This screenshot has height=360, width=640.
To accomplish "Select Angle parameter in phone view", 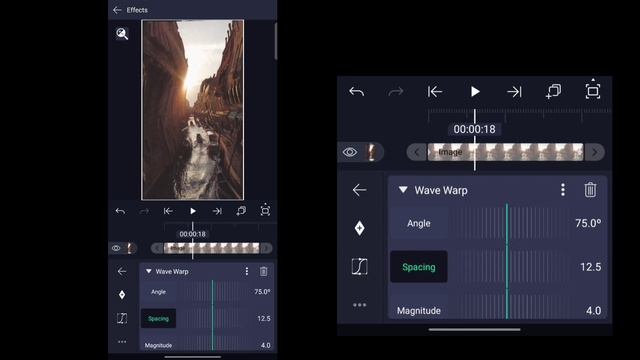I will point(158,292).
